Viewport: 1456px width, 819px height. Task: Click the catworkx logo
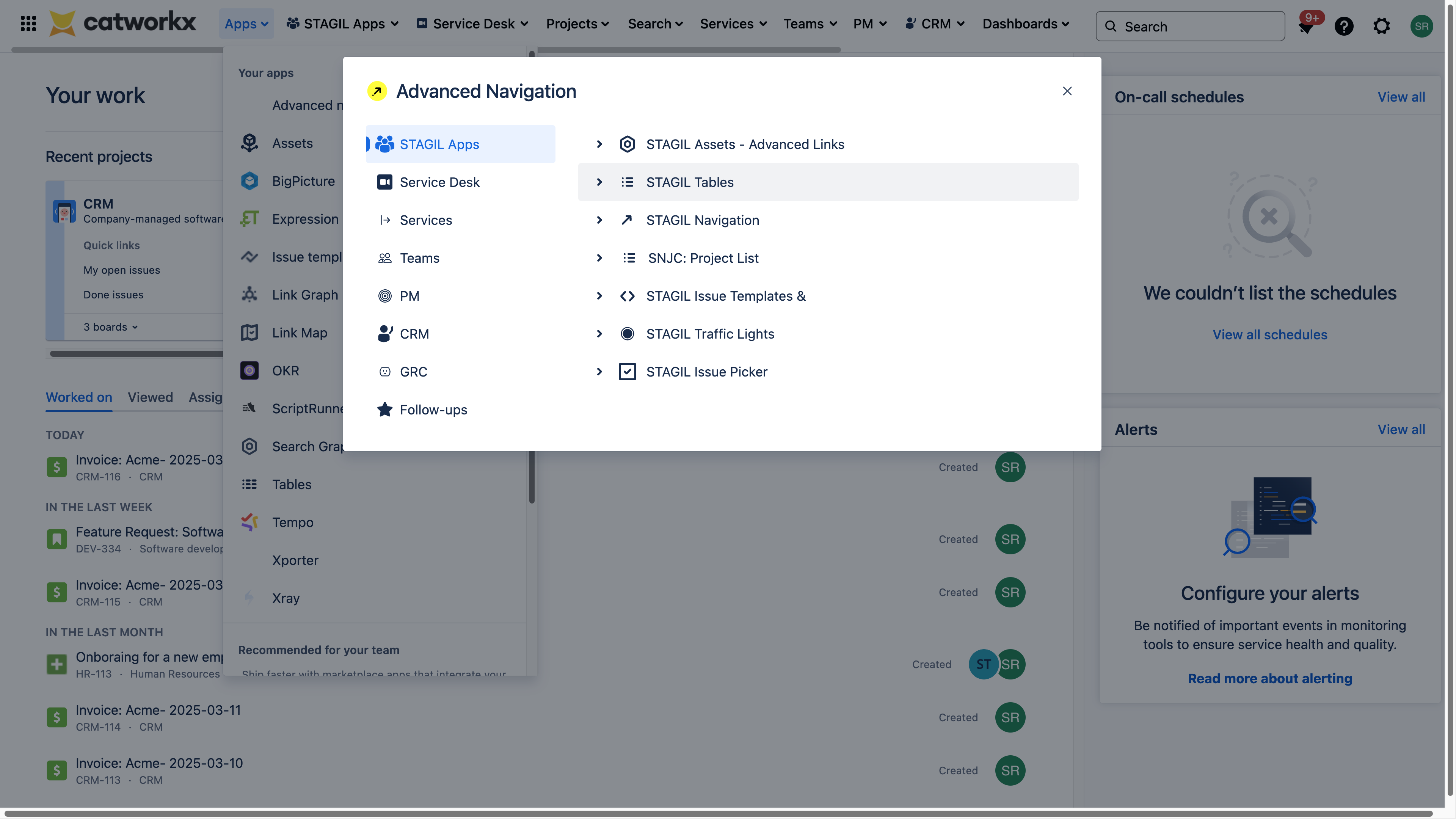click(x=122, y=23)
